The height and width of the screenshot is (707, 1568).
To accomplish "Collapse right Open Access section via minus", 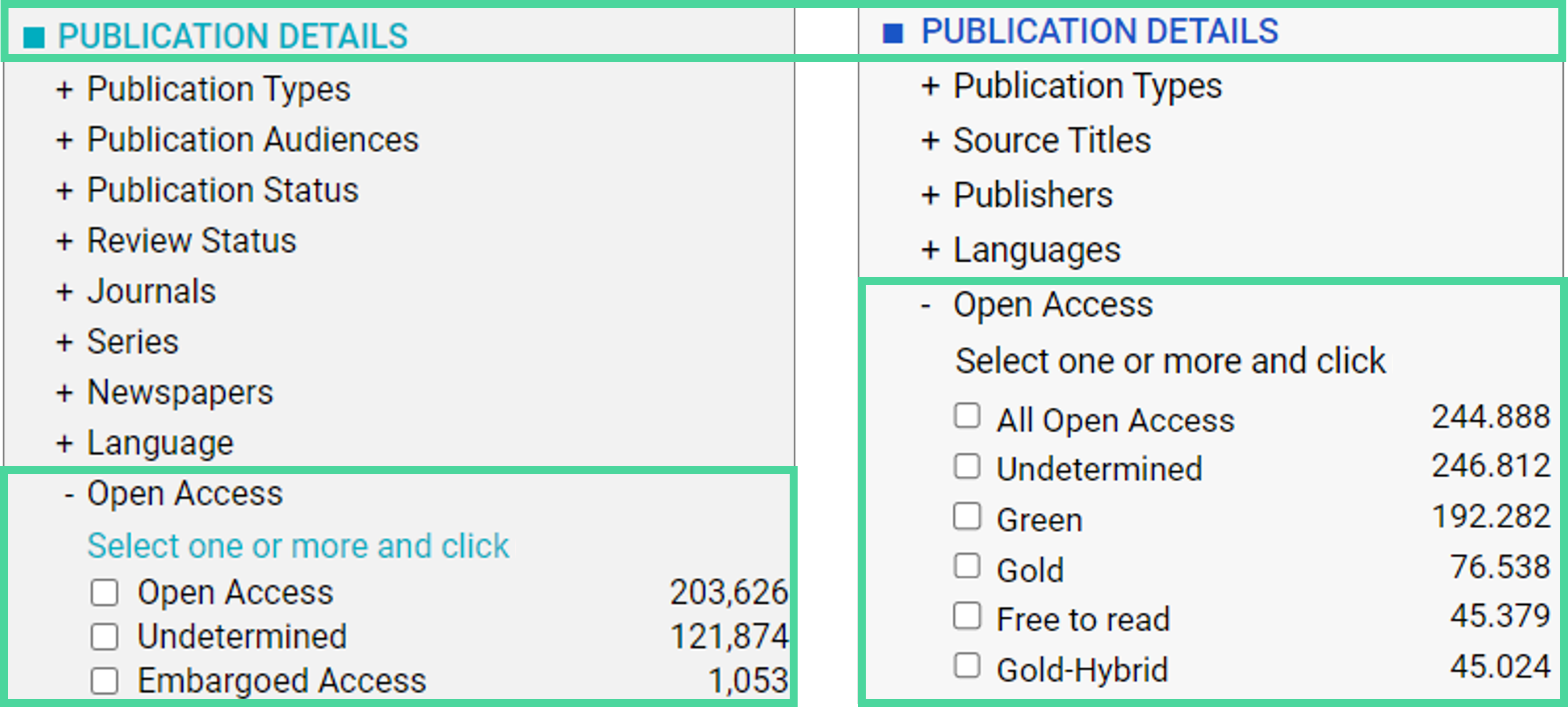I will coord(926,306).
